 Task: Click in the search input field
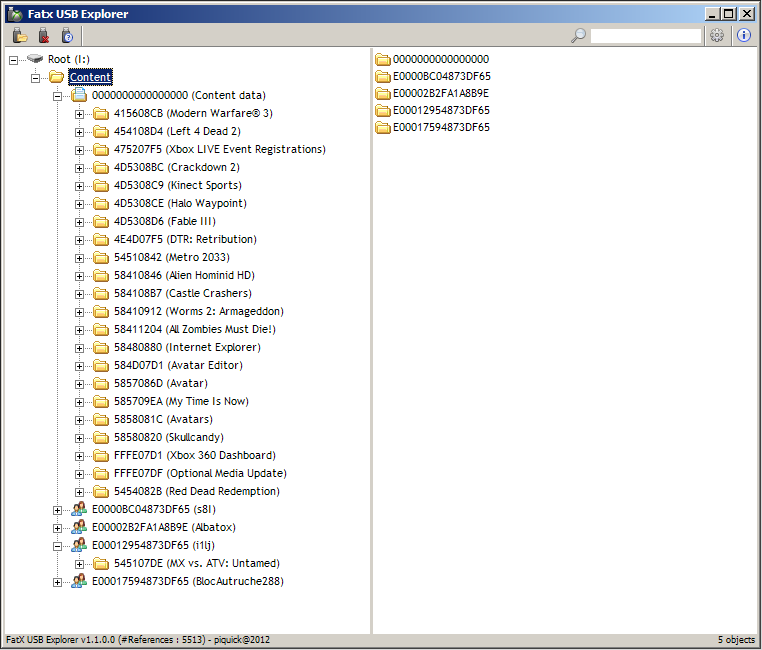pos(646,35)
